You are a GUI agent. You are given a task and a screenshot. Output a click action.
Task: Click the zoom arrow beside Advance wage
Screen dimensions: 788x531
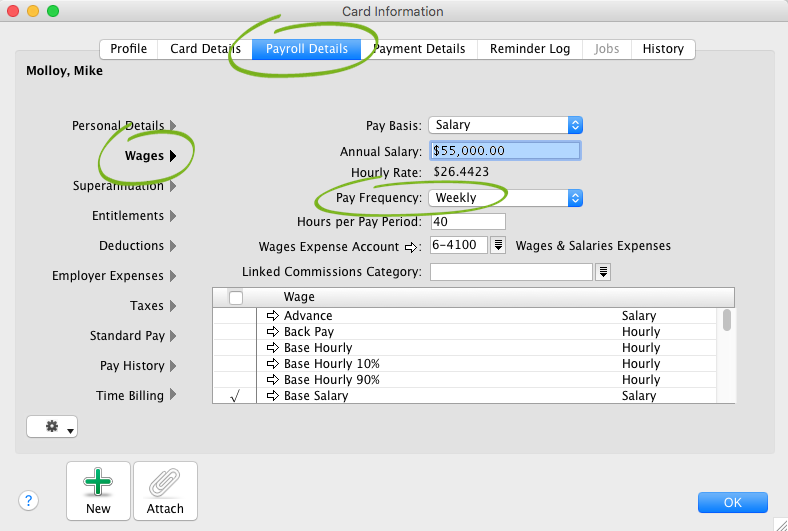[271, 316]
